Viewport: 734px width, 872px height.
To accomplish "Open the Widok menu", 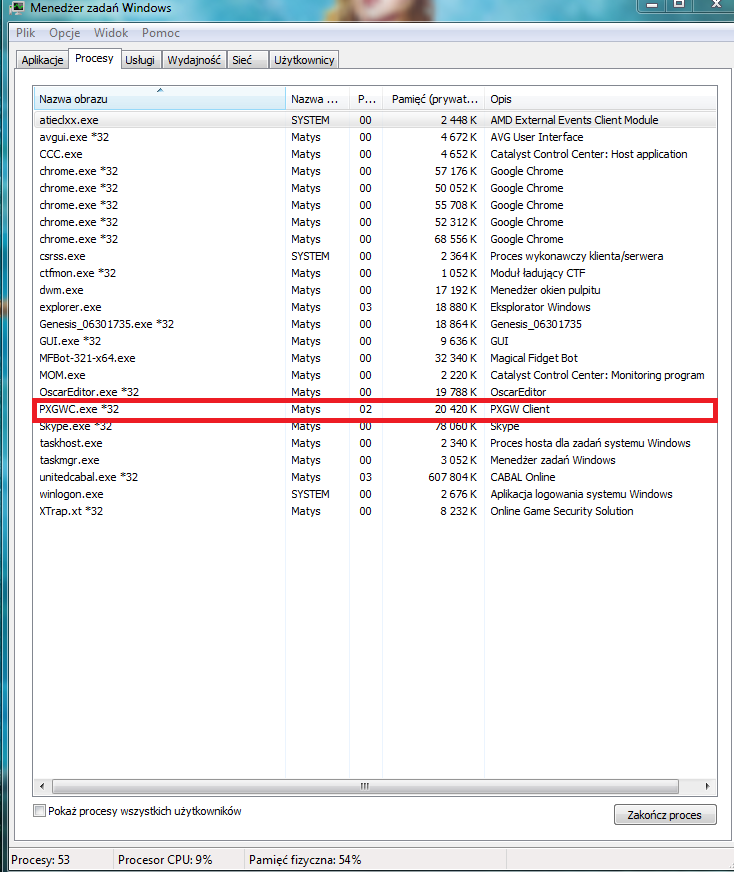I will click(111, 33).
